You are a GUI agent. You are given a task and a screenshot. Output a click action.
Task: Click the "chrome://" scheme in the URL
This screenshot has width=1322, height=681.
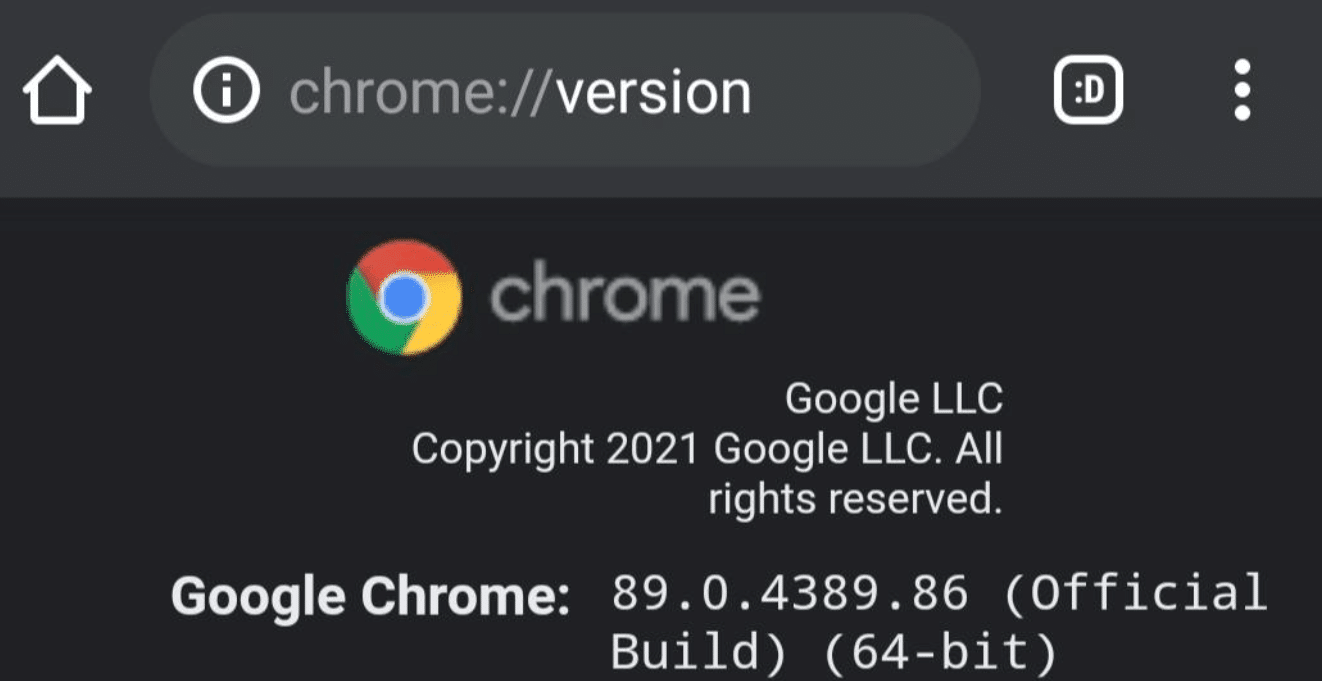[x=420, y=93]
